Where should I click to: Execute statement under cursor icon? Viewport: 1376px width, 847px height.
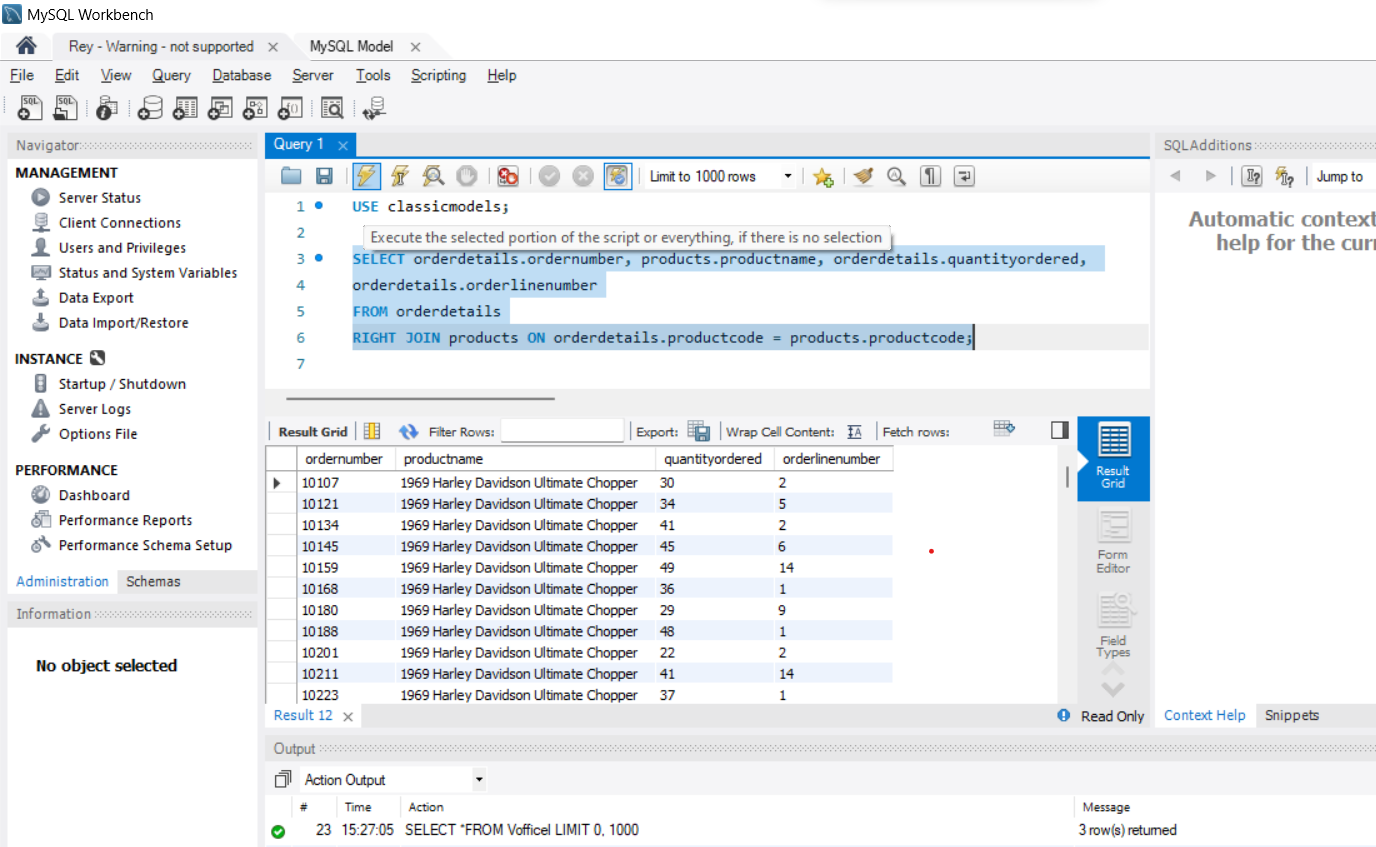pos(400,176)
